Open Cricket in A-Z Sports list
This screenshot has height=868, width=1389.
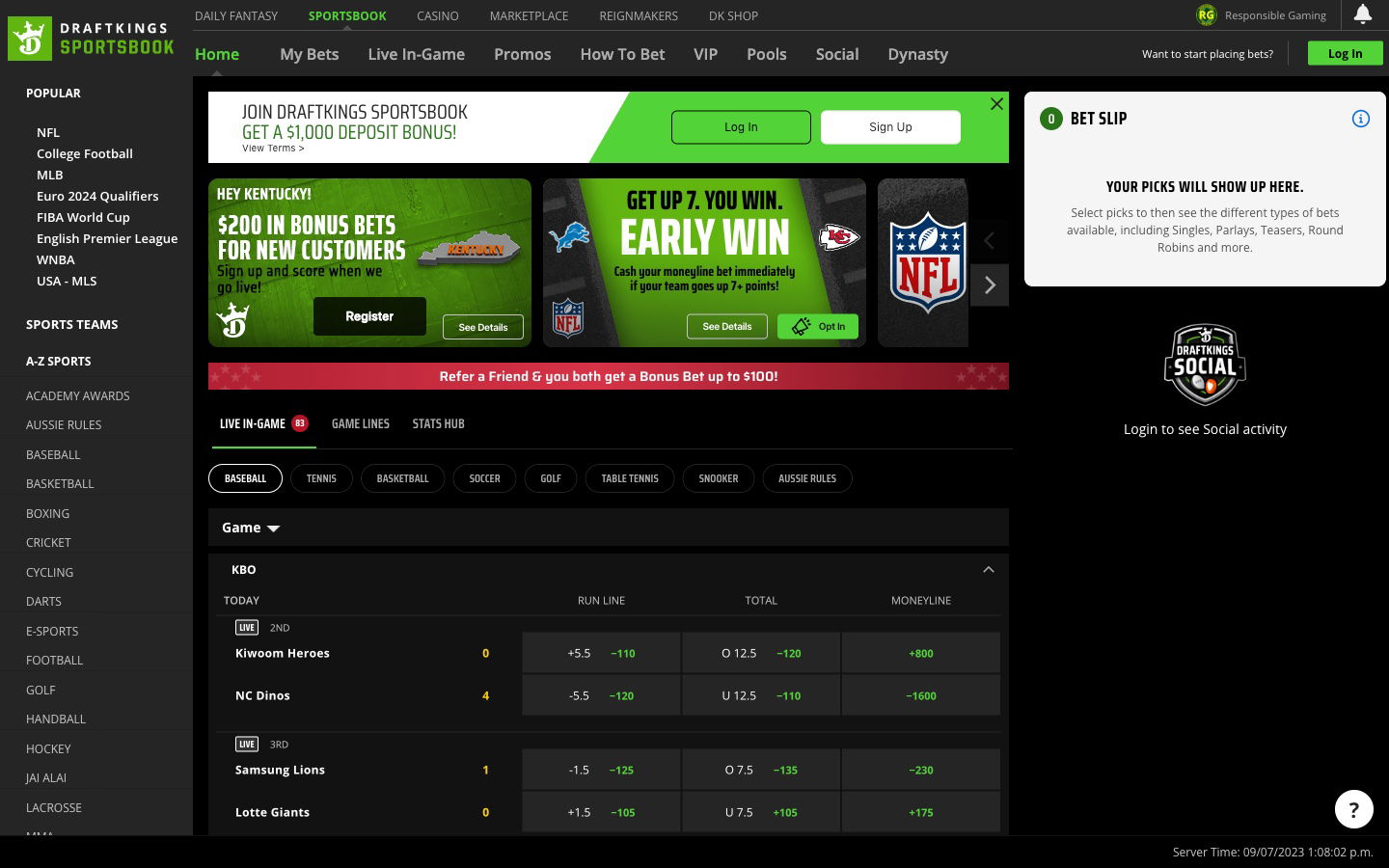pyautogui.click(x=48, y=542)
